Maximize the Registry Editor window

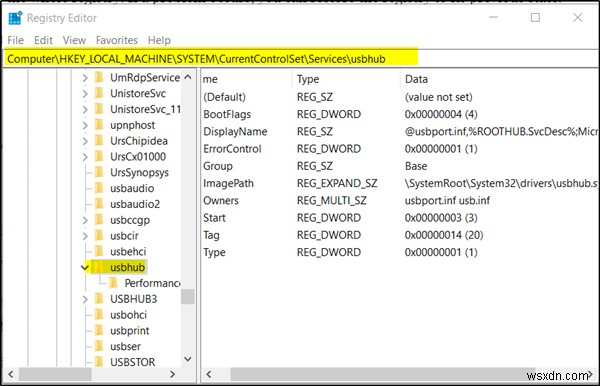click(x=535, y=18)
